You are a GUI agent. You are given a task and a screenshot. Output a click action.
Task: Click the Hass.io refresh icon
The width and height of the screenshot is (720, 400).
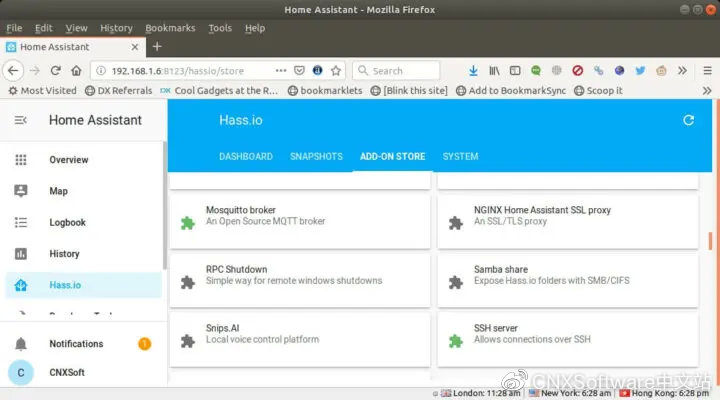[x=688, y=120]
